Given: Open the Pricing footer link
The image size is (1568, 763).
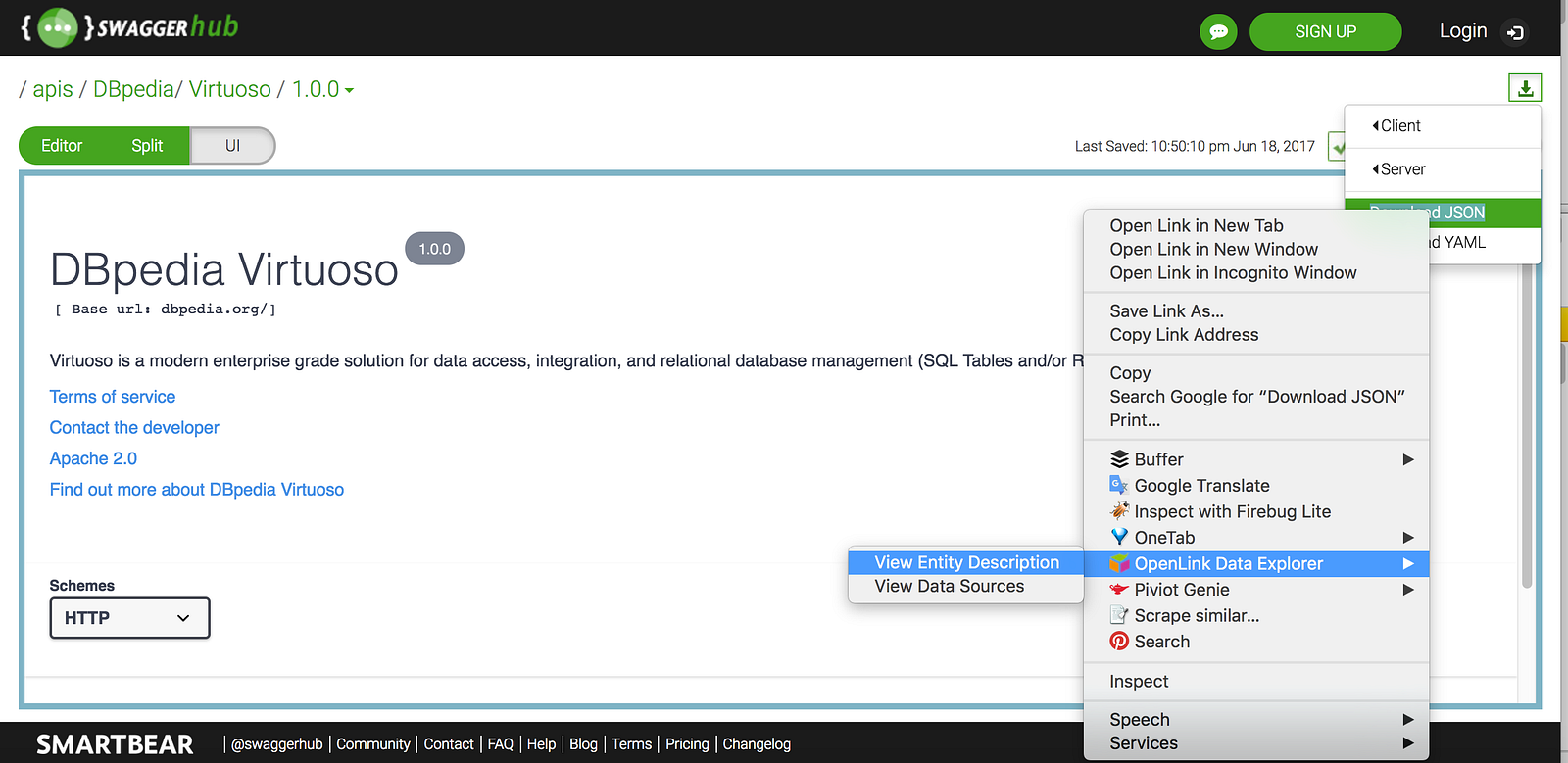Looking at the screenshot, I should pyautogui.click(x=687, y=744).
